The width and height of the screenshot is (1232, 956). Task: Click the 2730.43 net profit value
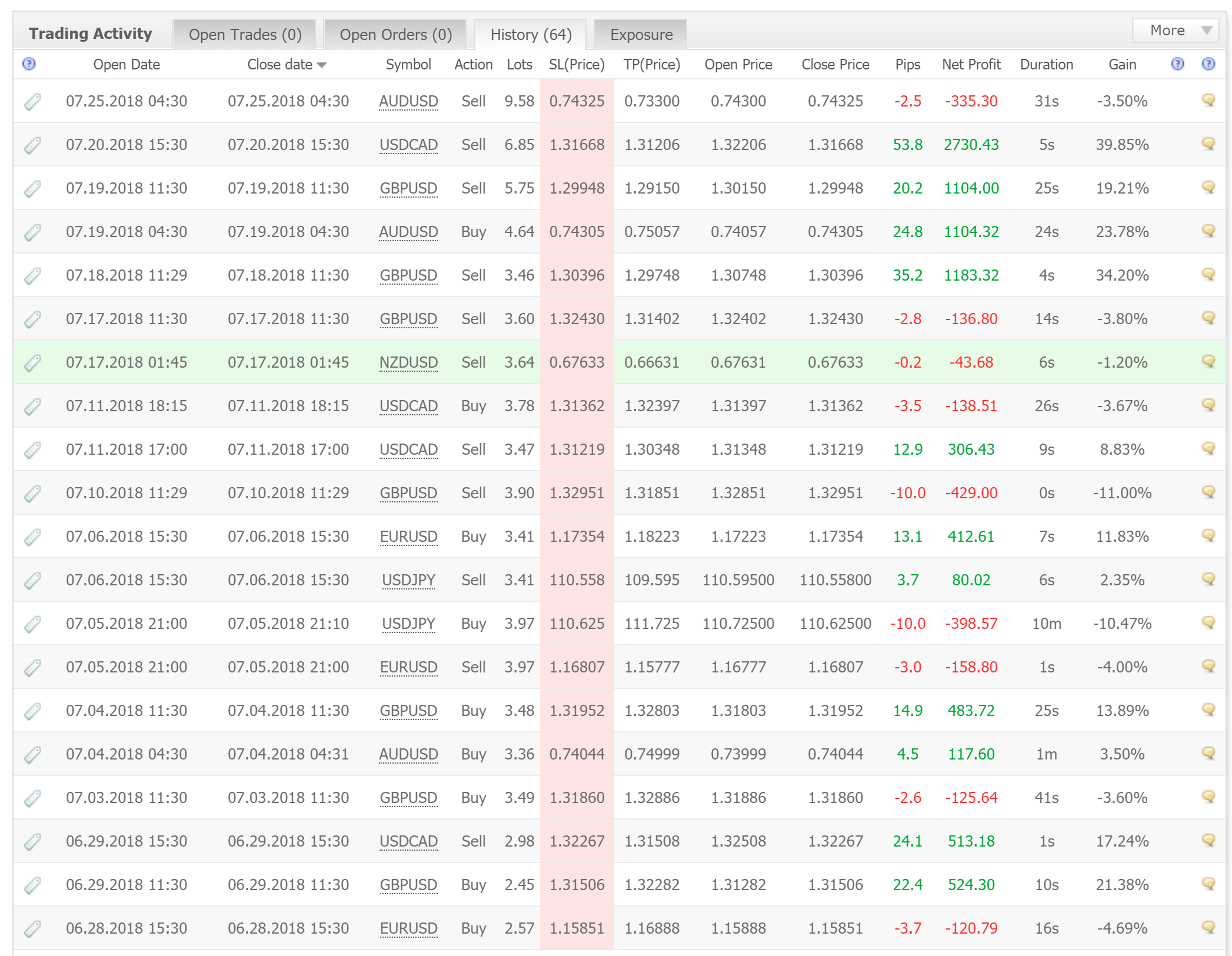pos(971,145)
